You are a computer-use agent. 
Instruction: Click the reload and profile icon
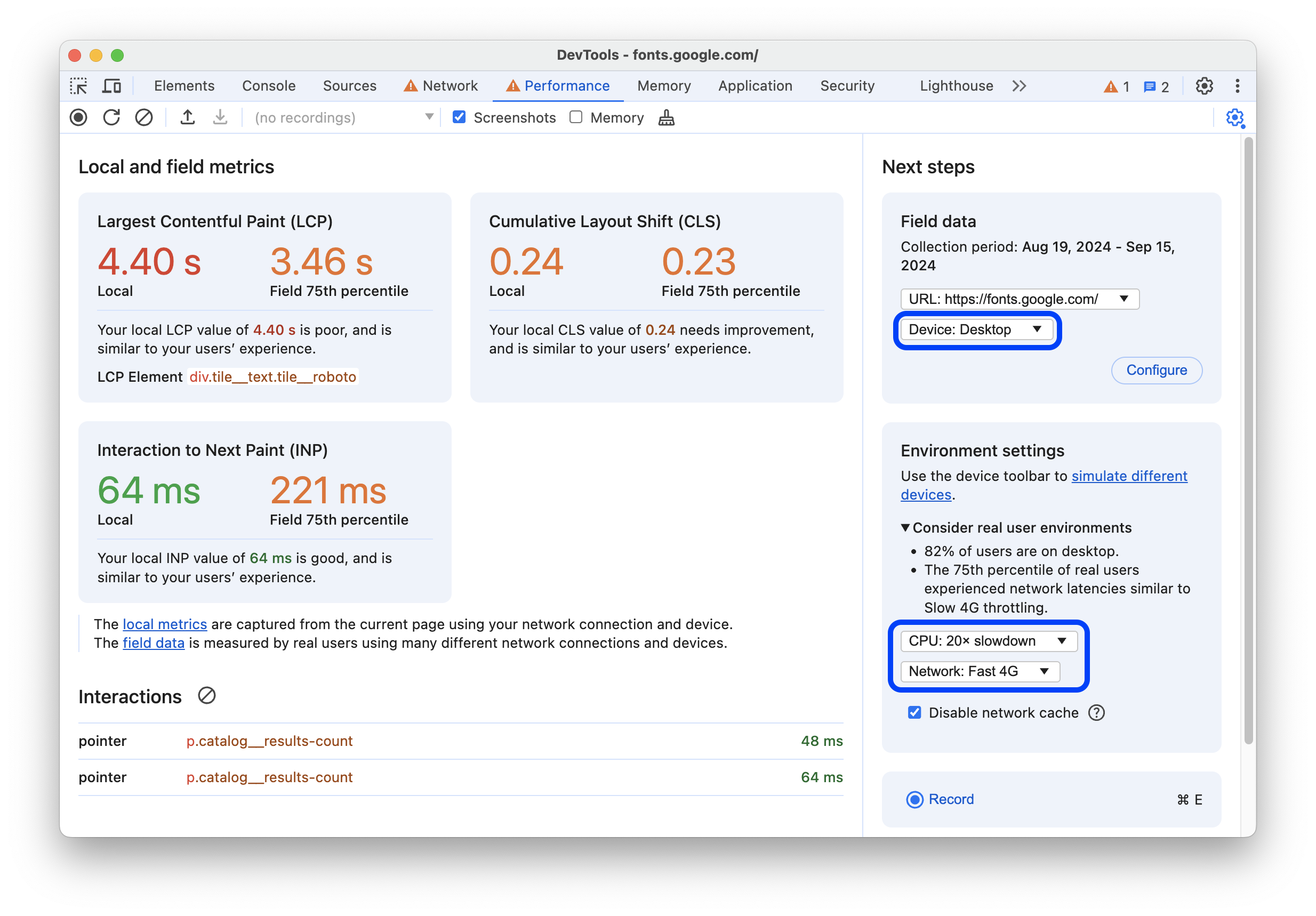point(111,118)
